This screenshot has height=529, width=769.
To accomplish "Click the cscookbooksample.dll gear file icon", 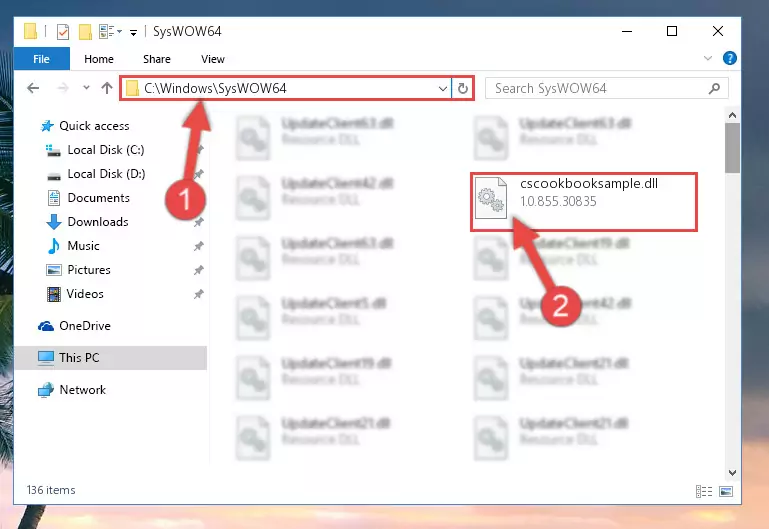I will tap(491, 198).
